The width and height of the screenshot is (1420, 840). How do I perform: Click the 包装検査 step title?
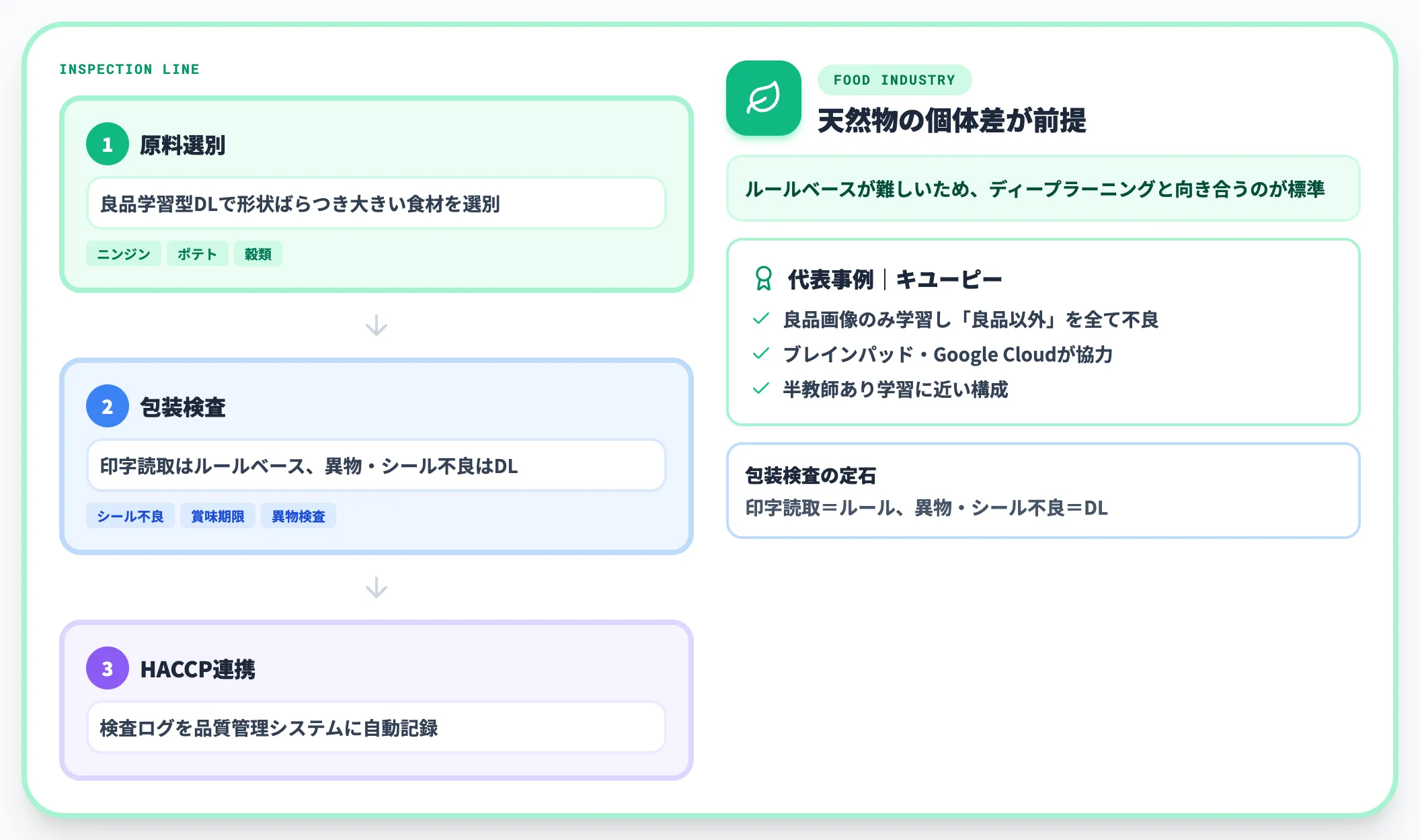point(182,407)
